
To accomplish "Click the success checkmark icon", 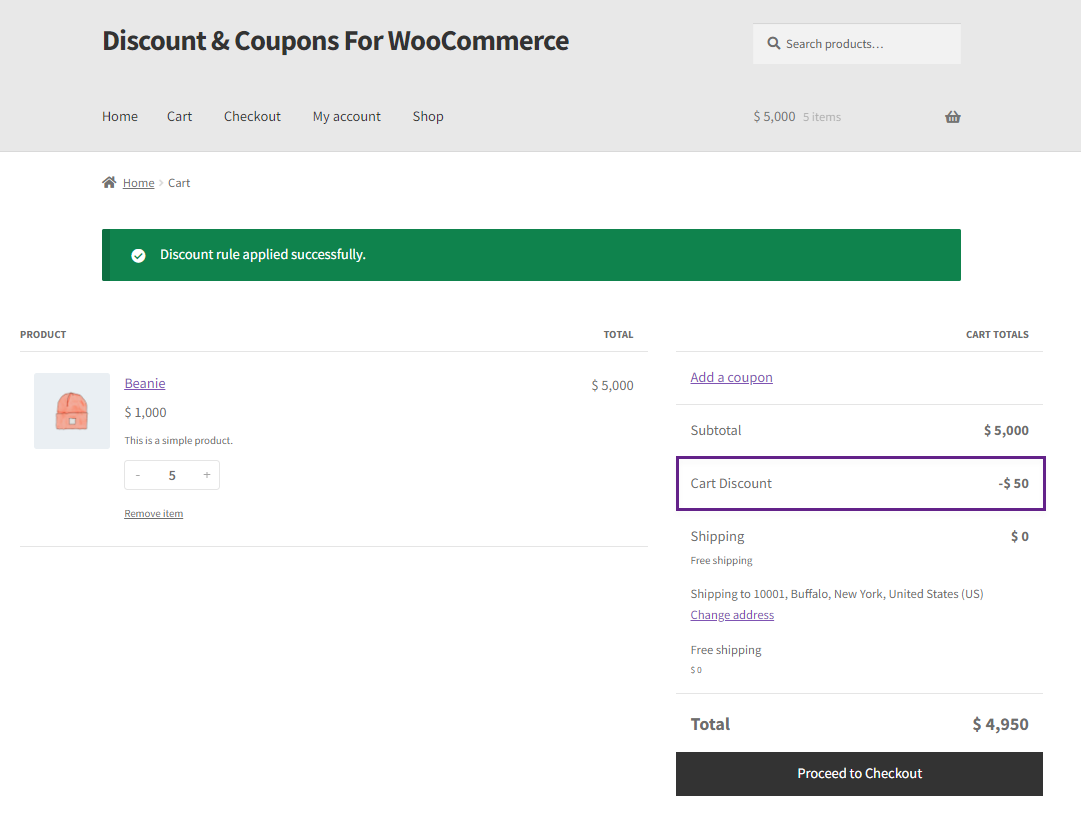I will [139, 255].
